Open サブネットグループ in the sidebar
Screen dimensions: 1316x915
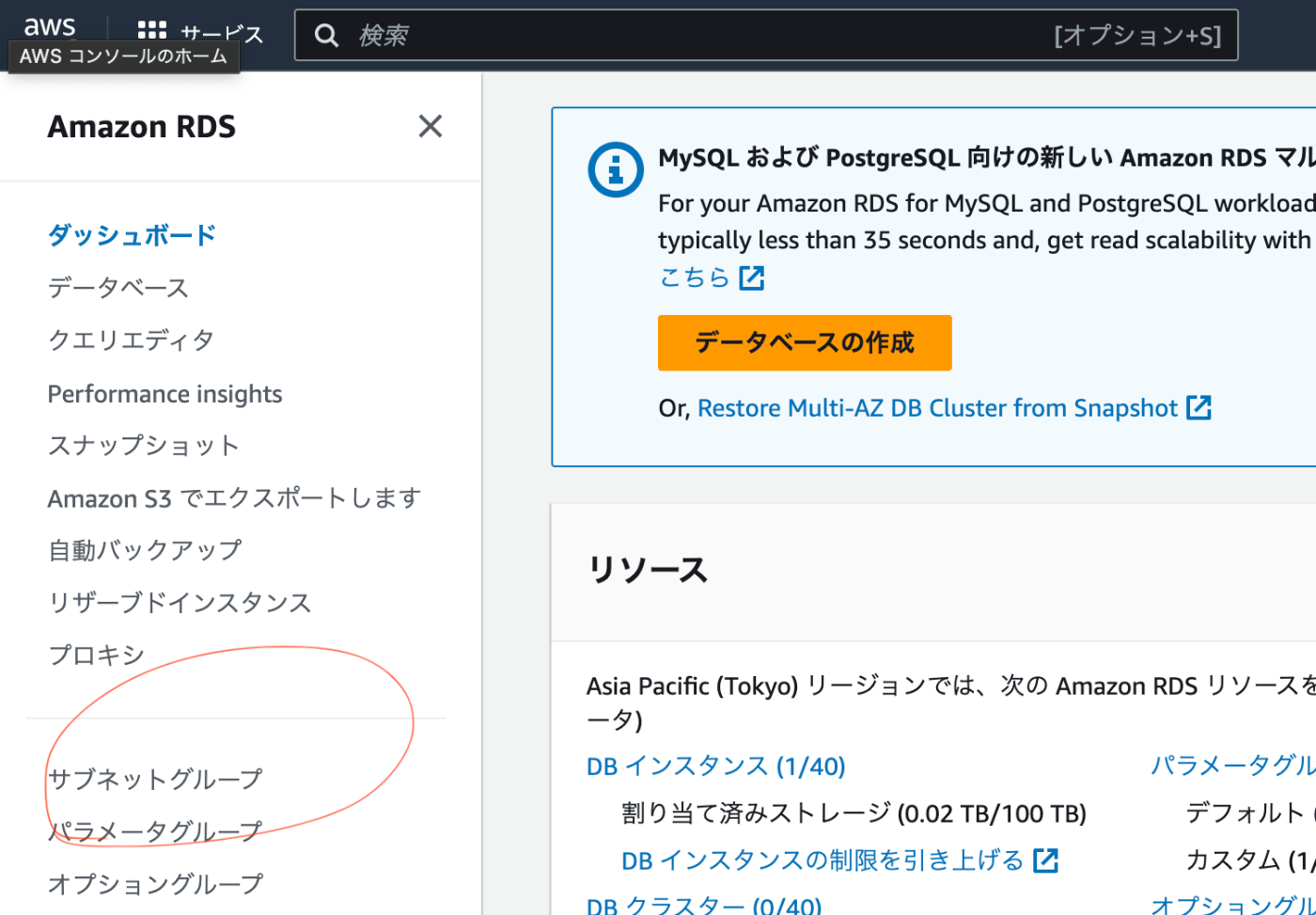155,780
